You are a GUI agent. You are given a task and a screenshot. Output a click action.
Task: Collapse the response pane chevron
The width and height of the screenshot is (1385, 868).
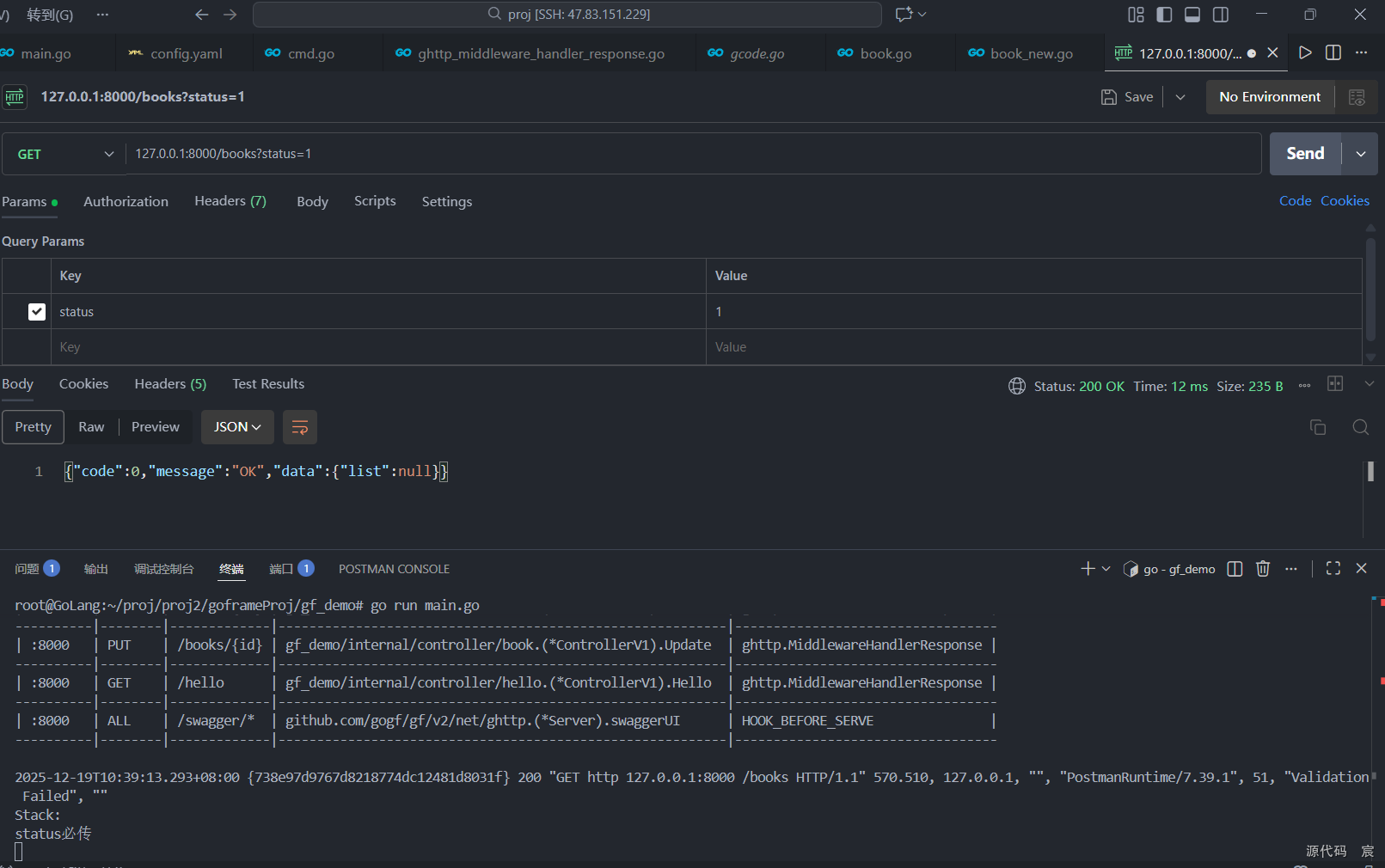pos(1370,384)
